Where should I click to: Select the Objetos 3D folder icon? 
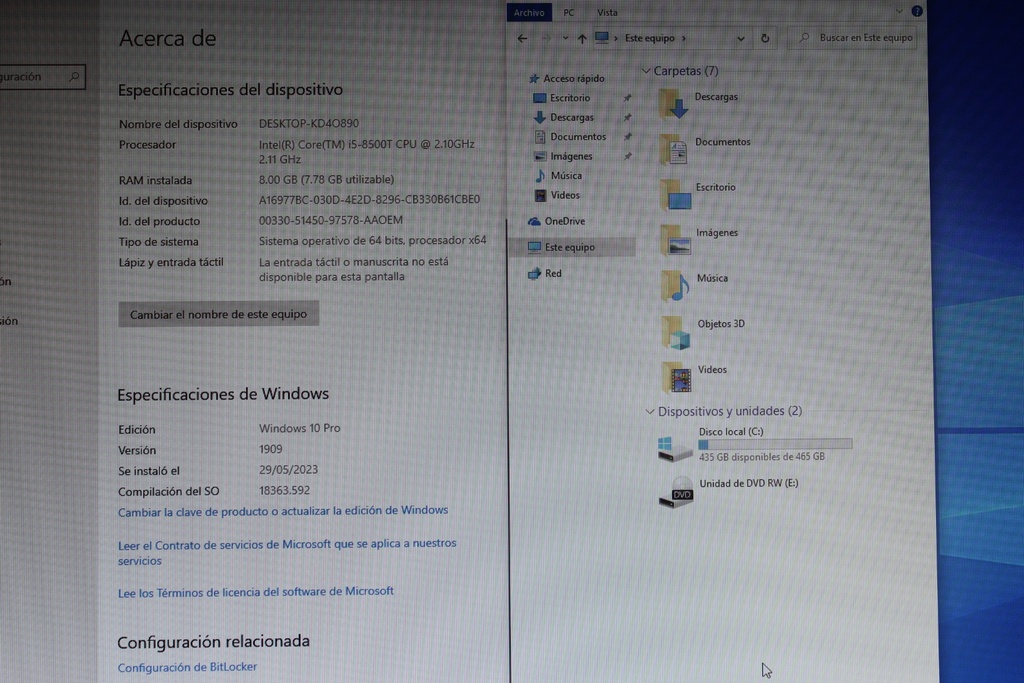[x=676, y=332]
